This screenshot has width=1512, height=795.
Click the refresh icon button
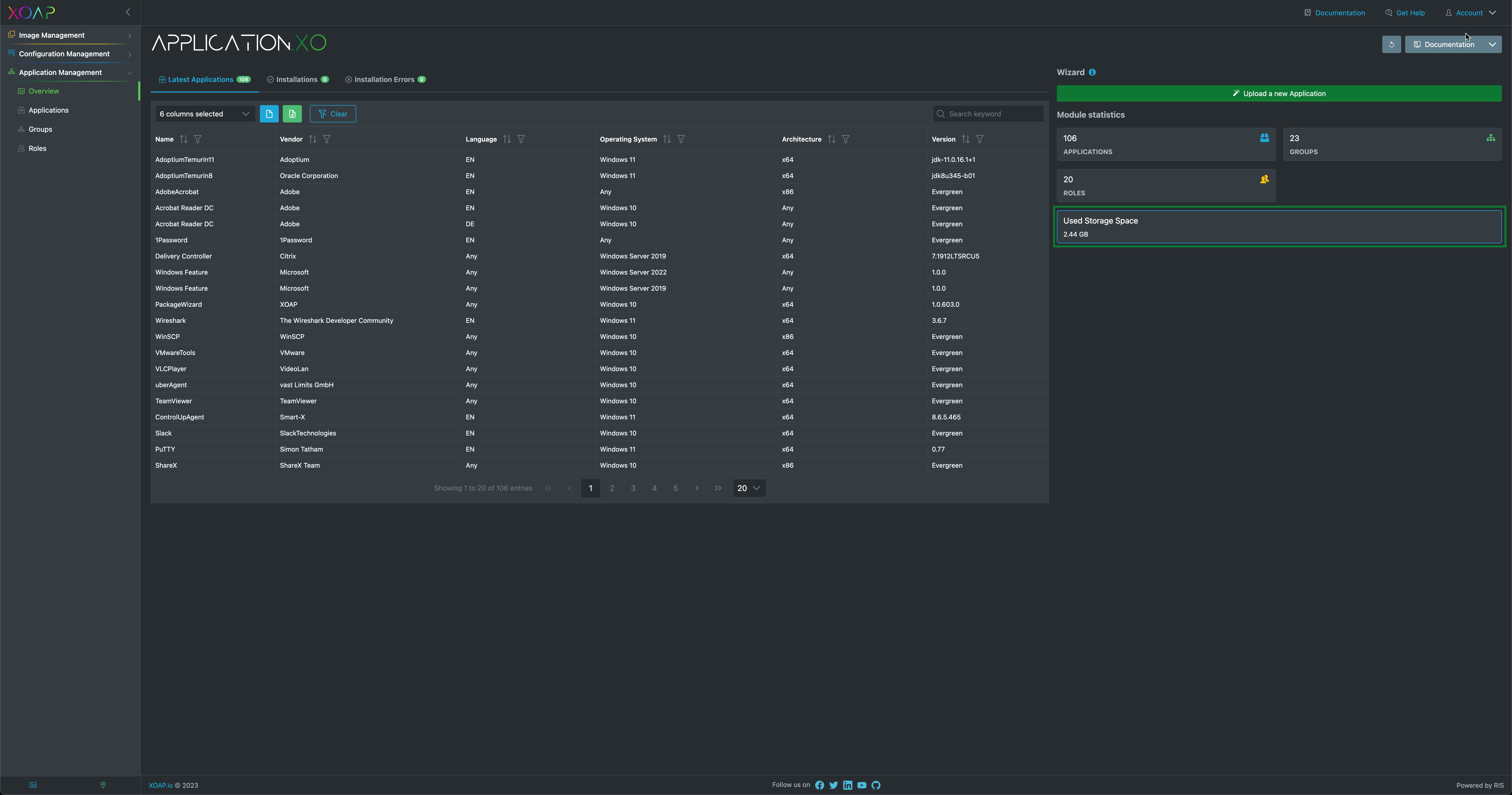coord(1391,45)
